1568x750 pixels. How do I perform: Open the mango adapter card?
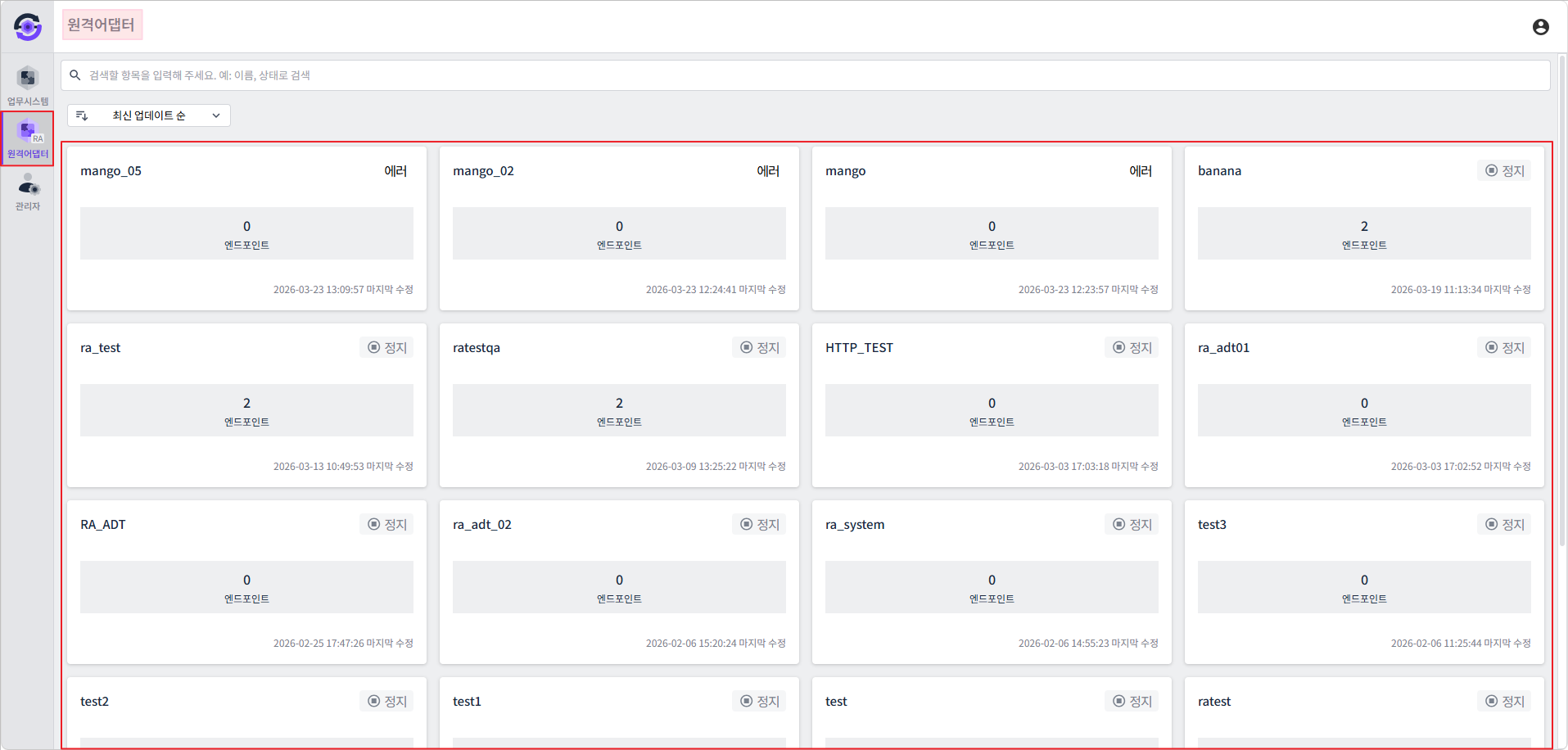point(992,228)
